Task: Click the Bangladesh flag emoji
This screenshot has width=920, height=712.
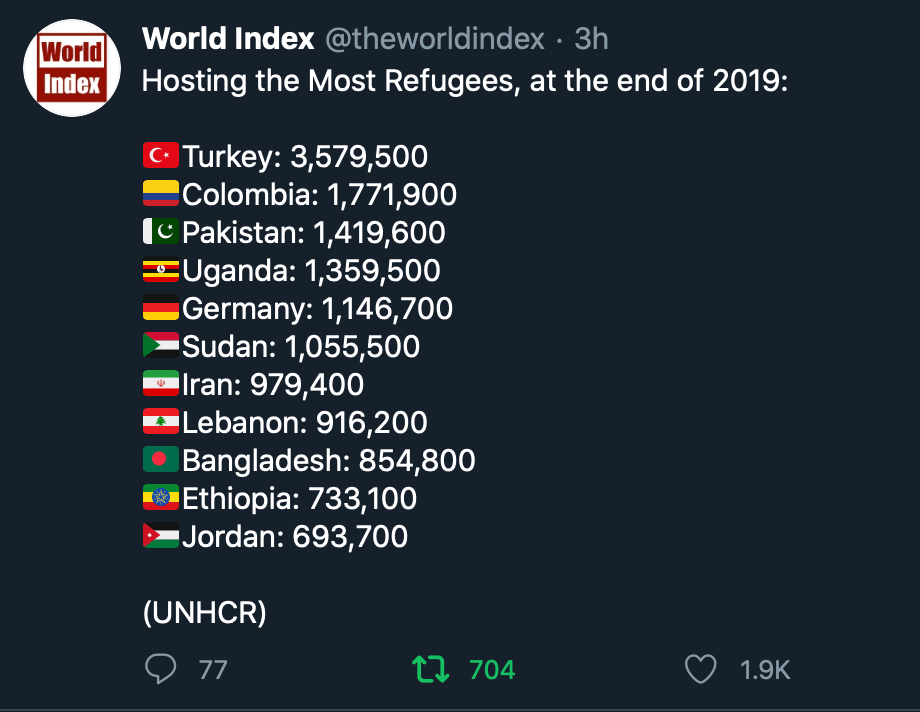Action: pos(161,460)
